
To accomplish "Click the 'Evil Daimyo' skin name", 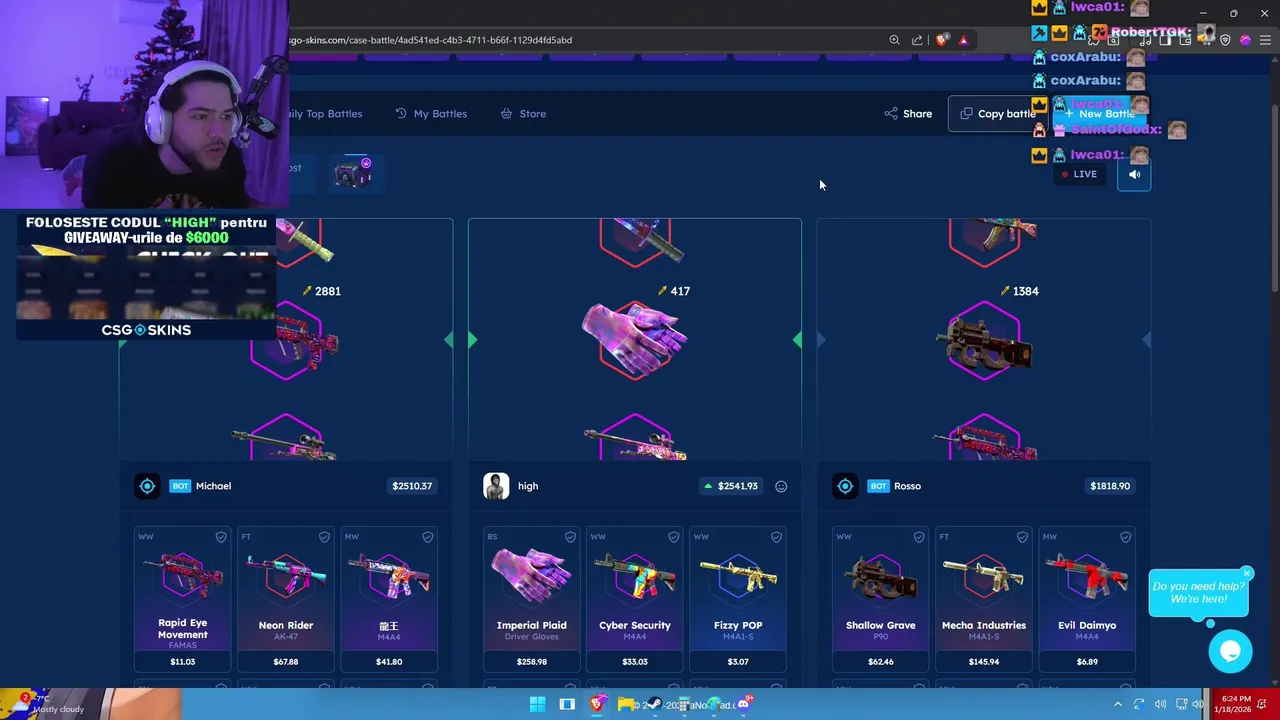I will [1087, 625].
